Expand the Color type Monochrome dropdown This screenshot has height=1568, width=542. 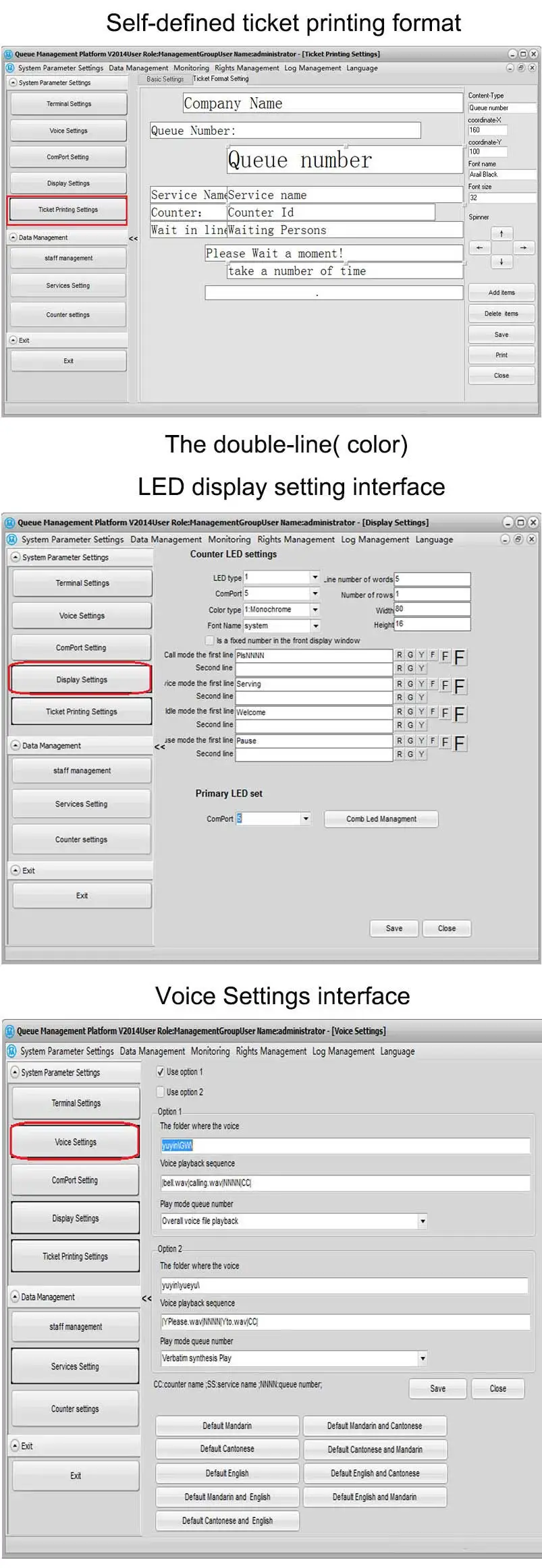point(315,610)
